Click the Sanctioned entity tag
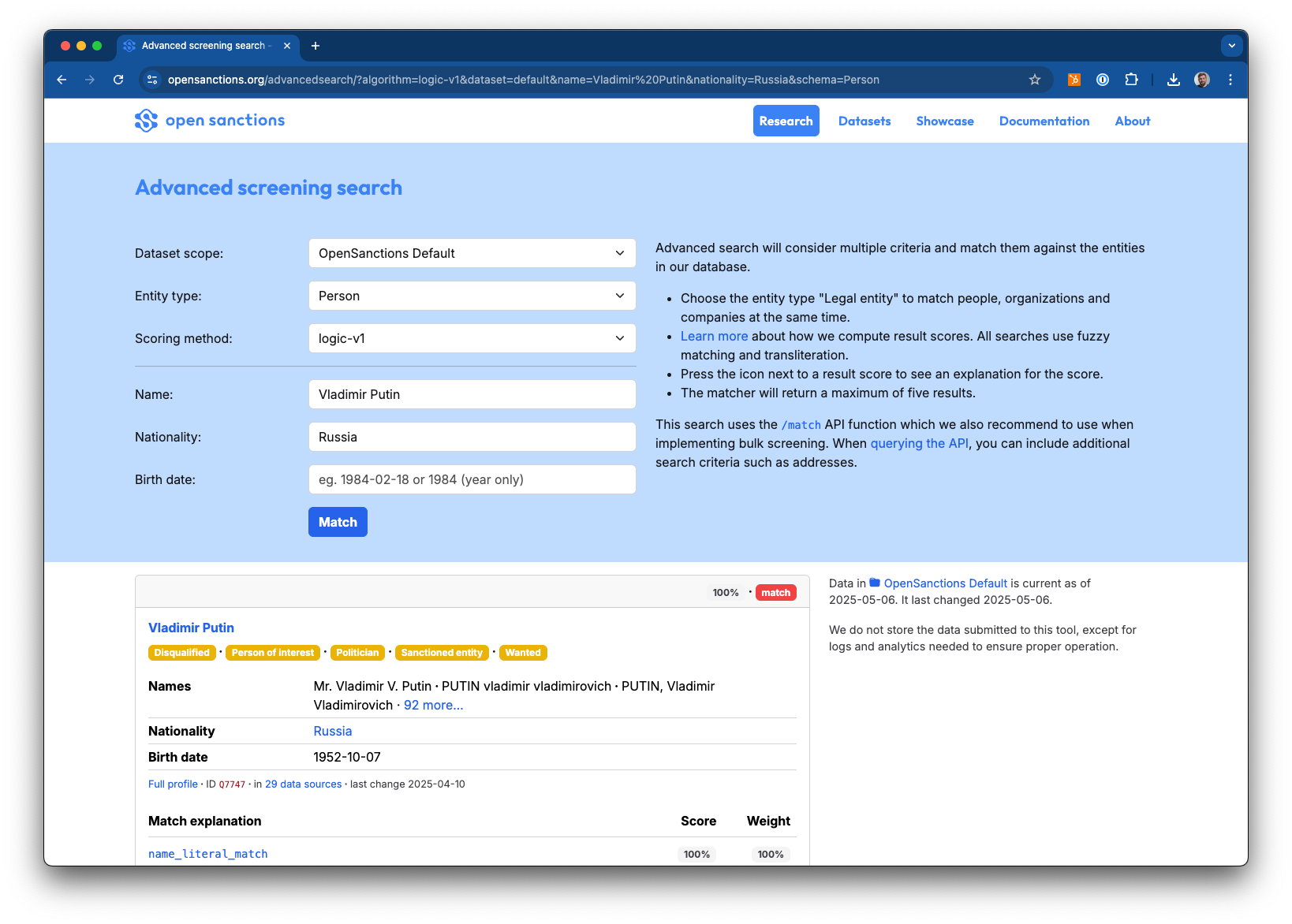The width and height of the screenshot is (1292, 924). [x=442, y=653]
